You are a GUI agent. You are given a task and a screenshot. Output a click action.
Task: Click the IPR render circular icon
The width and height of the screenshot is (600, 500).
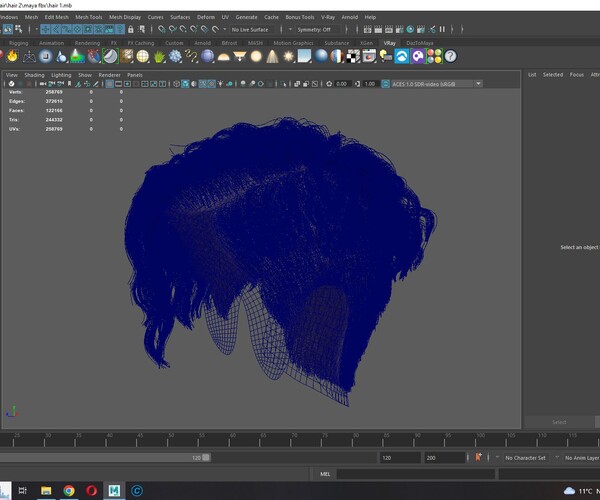410,29
